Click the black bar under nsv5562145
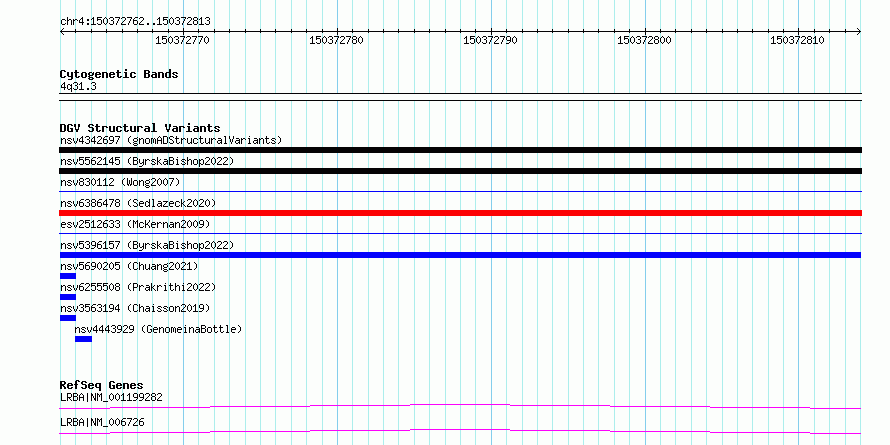This screenshot has width=890, height=445. [x=460, y=171]
